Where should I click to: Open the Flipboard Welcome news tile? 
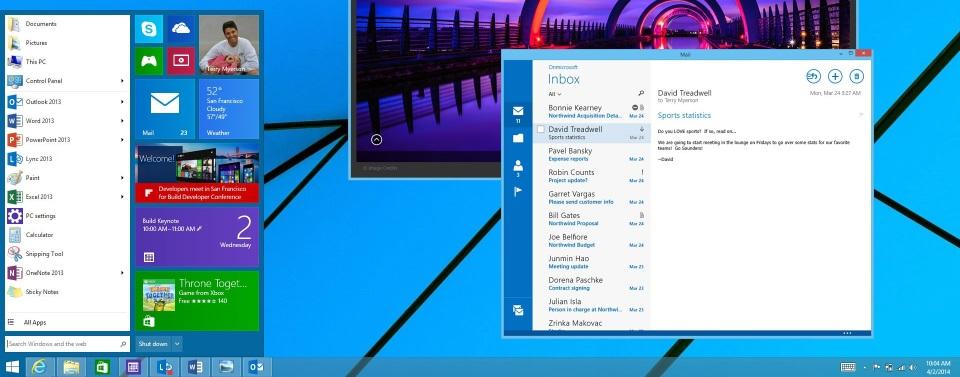click(197, 173)
